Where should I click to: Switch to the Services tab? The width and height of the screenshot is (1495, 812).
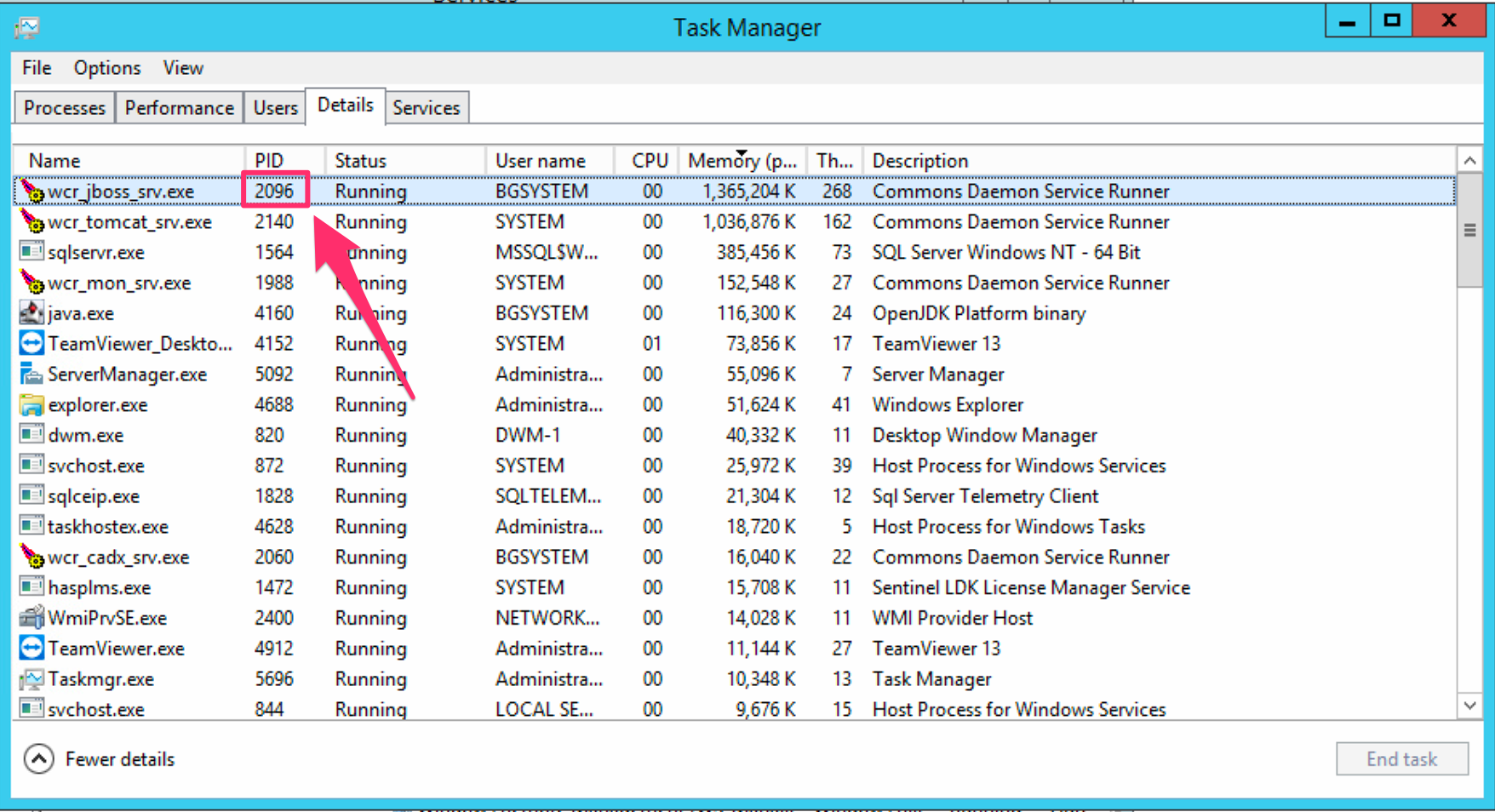(x=427, y=107)
